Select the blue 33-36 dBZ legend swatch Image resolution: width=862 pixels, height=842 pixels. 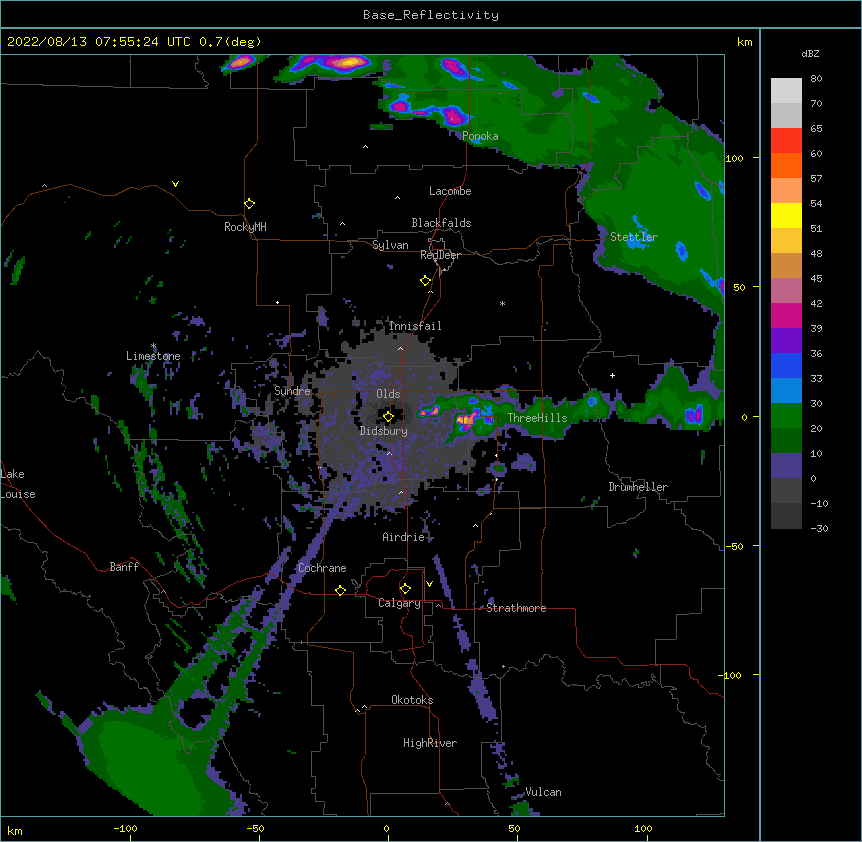786,366
